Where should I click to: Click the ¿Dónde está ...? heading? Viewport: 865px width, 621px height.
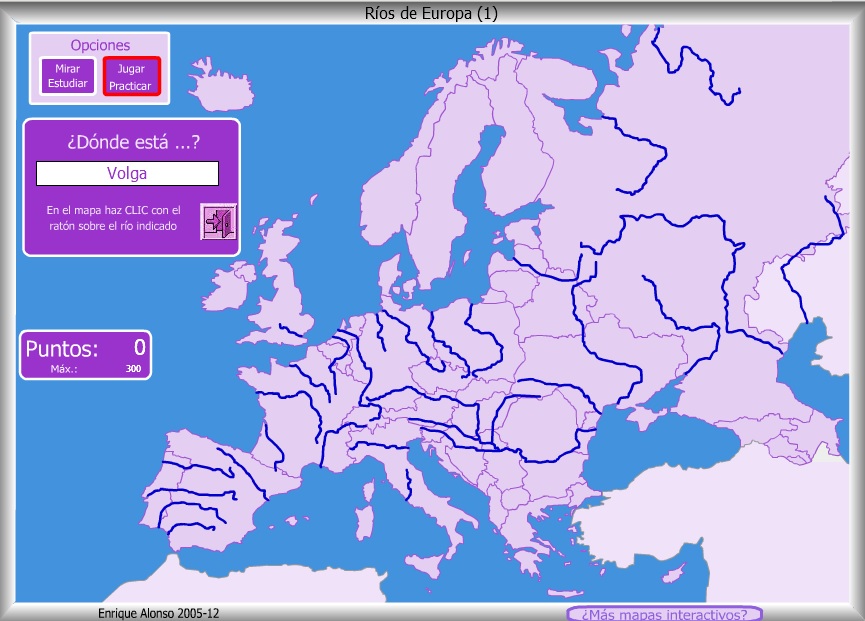point(133,142)
